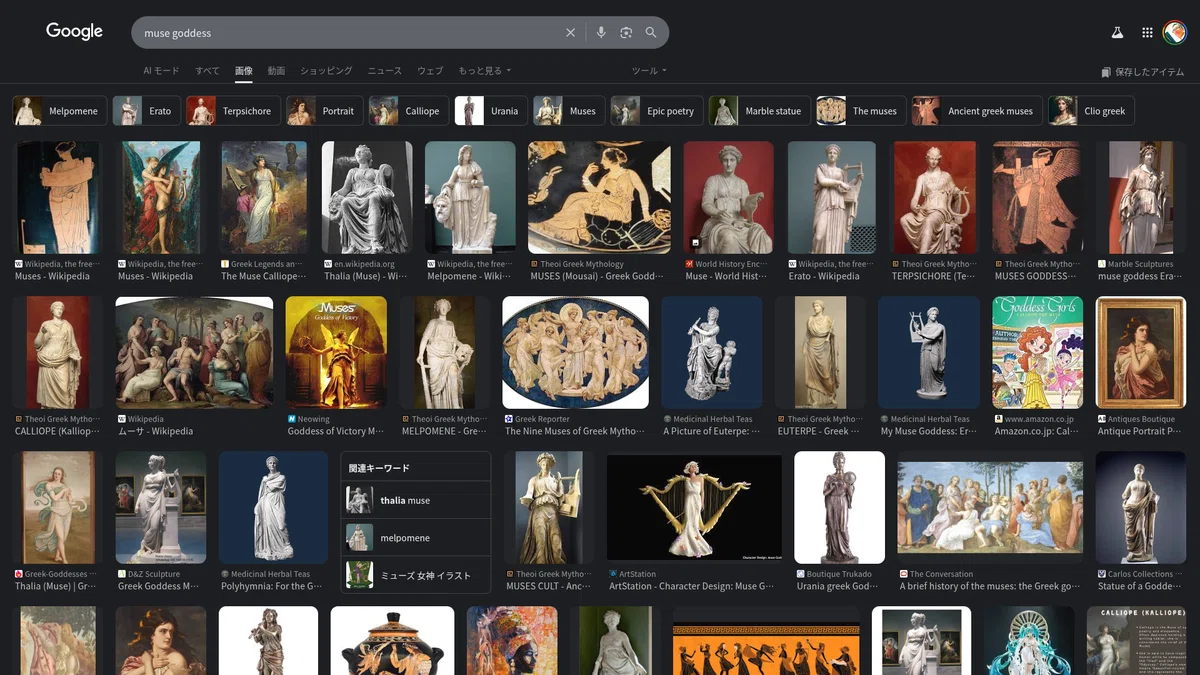
Task: Open the ArtStation harp character thumbnail
Action: (x=694, y=507)
